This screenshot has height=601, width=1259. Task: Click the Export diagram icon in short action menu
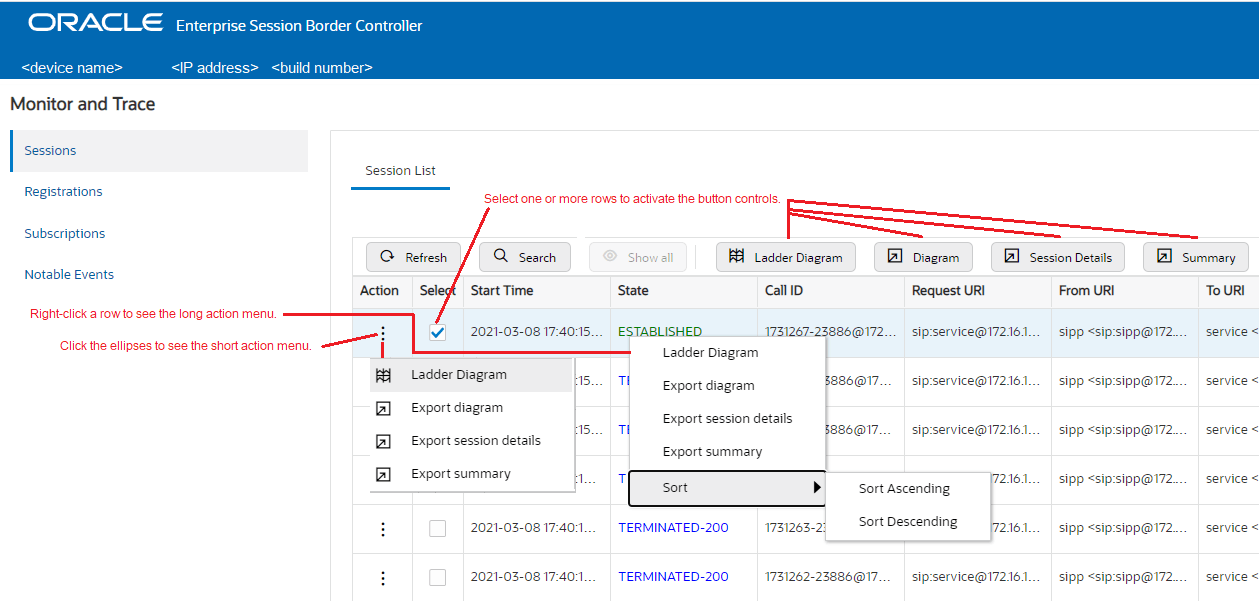[382, 408]
